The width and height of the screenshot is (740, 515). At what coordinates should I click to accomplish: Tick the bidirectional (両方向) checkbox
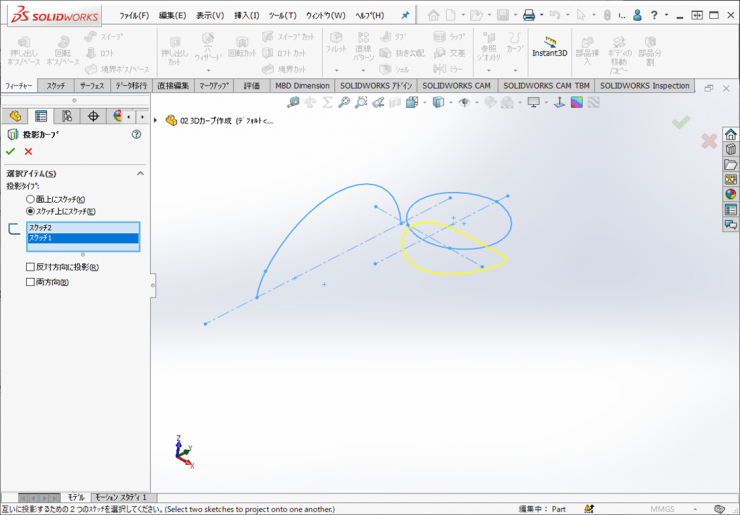point(31,282)
